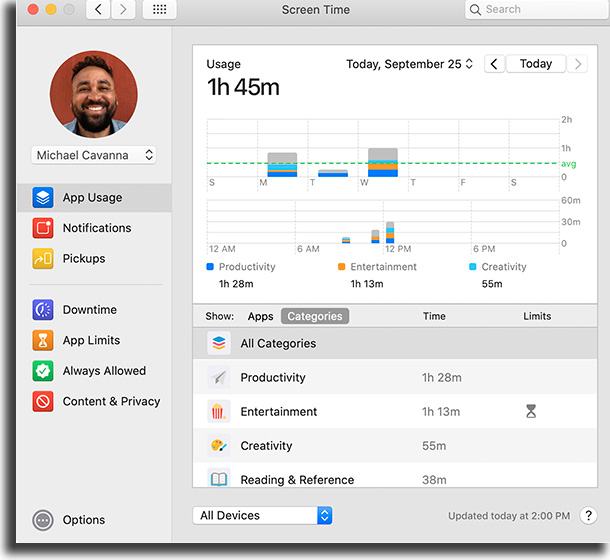Click Updated today at 2:00 PM text

tap(509, 516)
